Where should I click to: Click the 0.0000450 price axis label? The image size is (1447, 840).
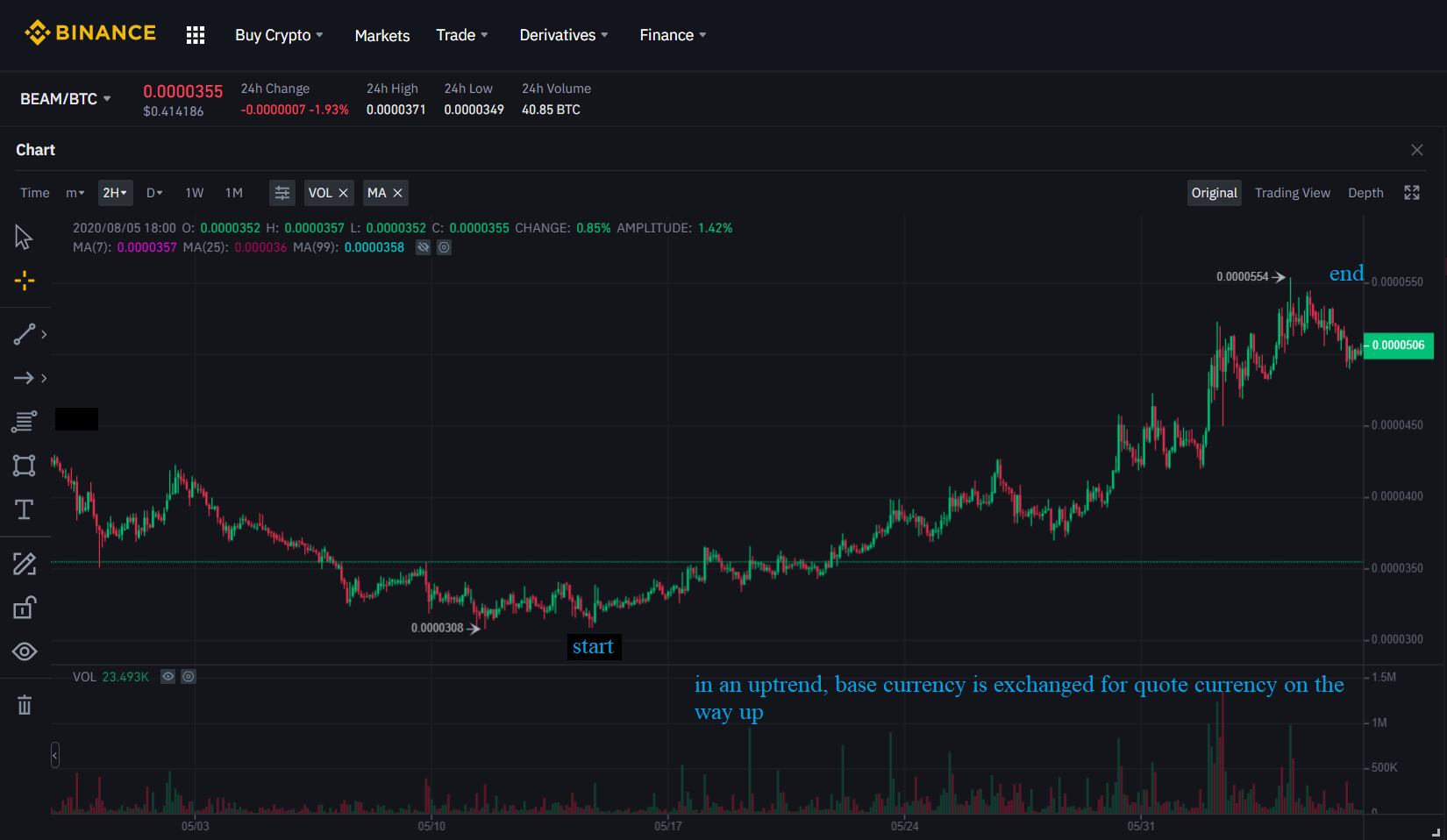[x=1397, y=425]
